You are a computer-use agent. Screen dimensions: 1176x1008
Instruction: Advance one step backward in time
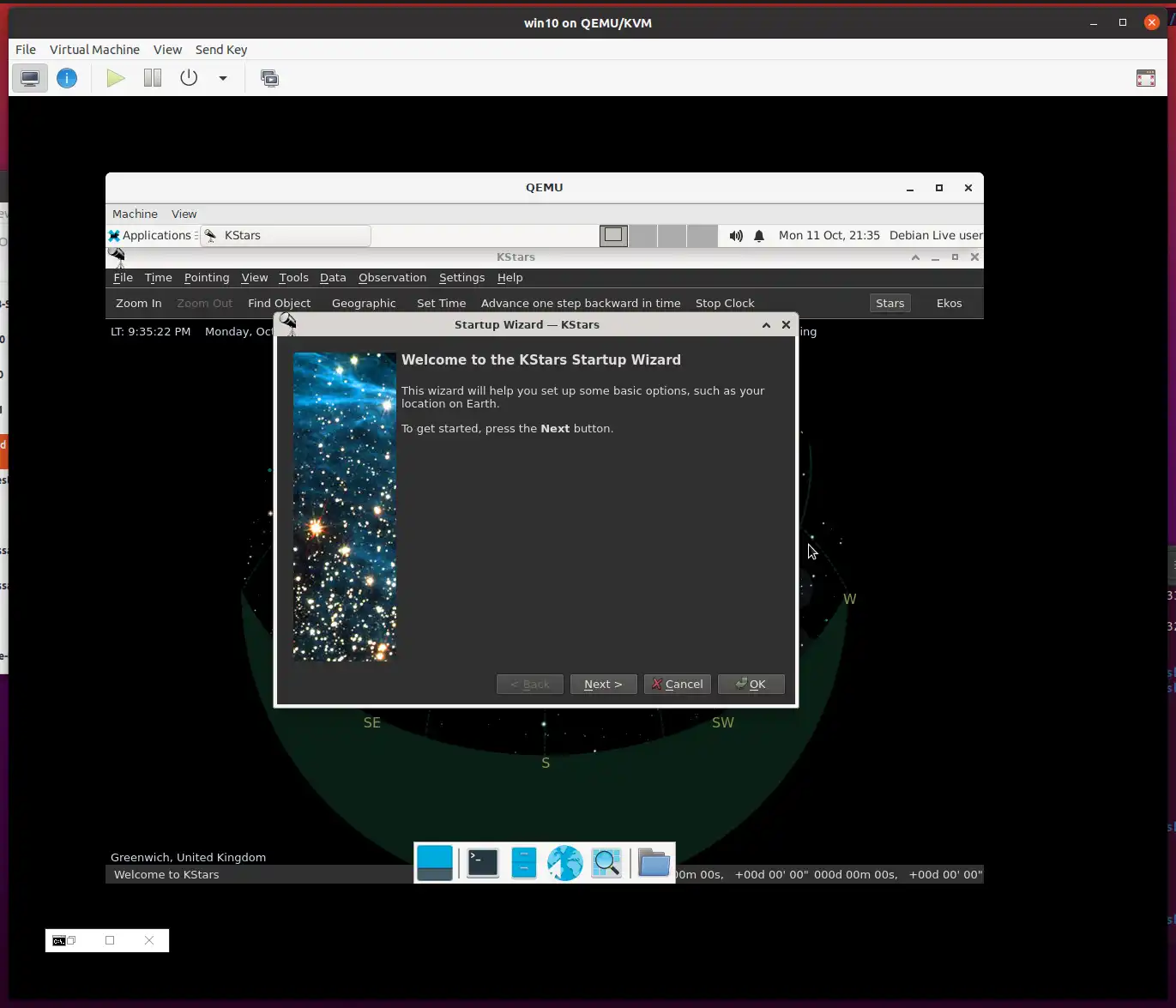(581, 303)
